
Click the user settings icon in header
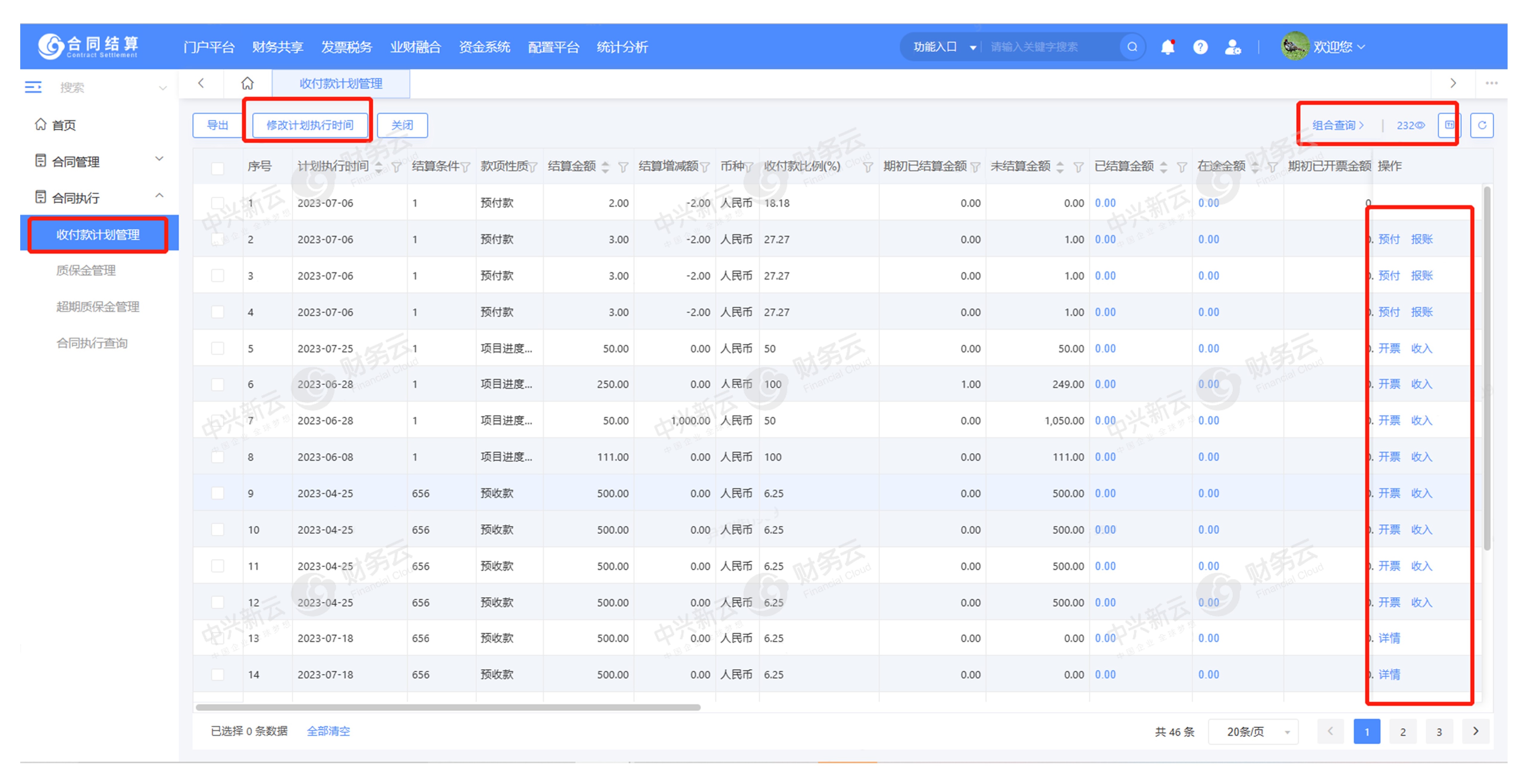pyautogui.click(x=1233, y=47)
